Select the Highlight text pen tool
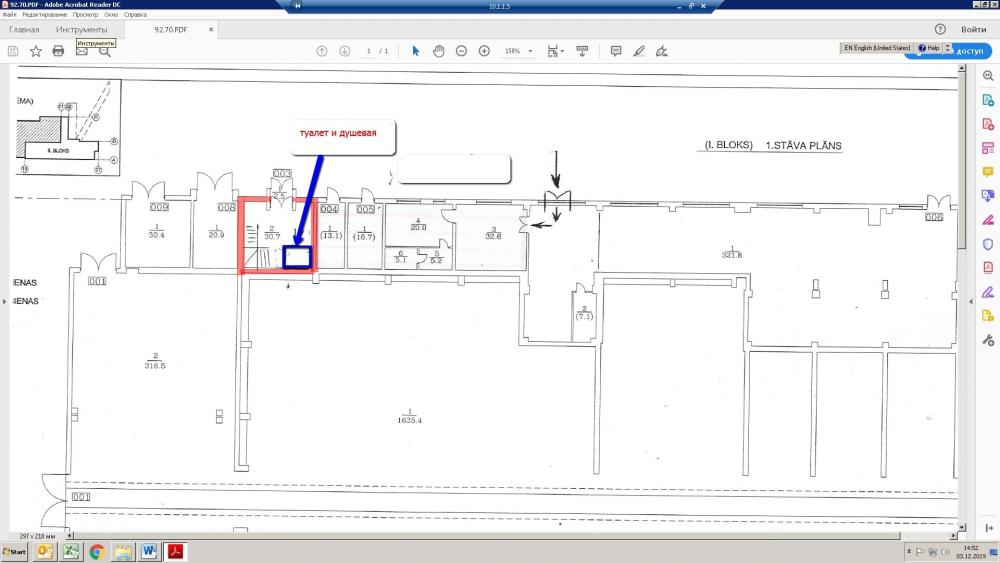The height and width of the screenshot is (563, 1000). coord(637,51)
